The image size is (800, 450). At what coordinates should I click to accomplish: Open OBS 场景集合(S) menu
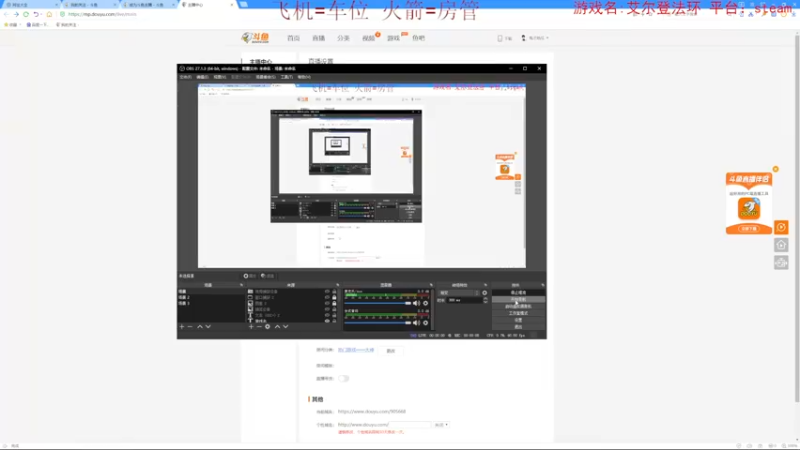265,77
